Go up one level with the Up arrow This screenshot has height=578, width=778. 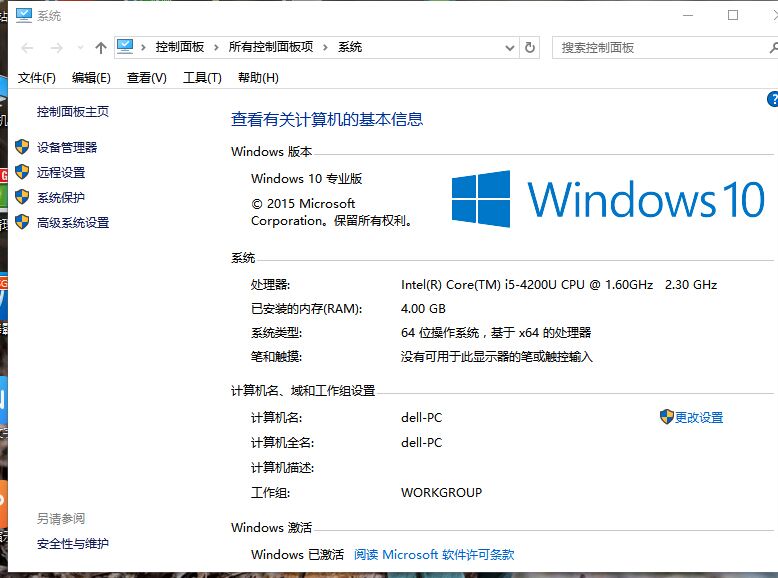tap(101, 48)
